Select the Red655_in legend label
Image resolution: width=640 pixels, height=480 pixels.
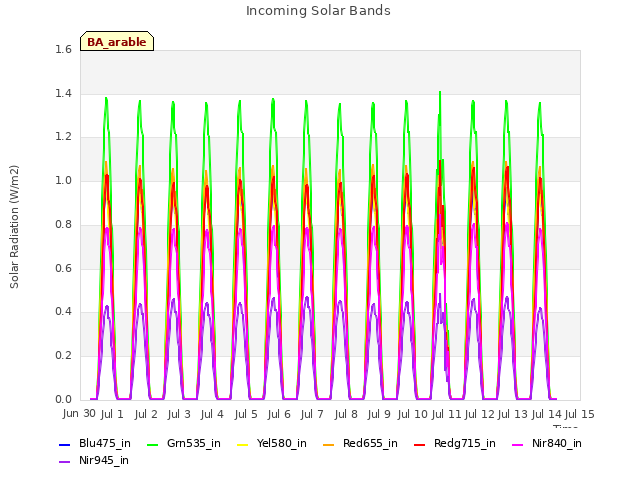pyautogui.click(x=370, y=444)
